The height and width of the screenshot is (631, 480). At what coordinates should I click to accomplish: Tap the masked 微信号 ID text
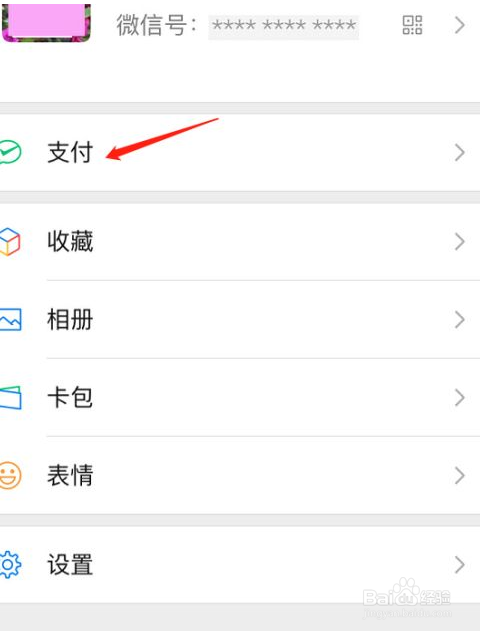pyautogui.click(x=284, y=26)
